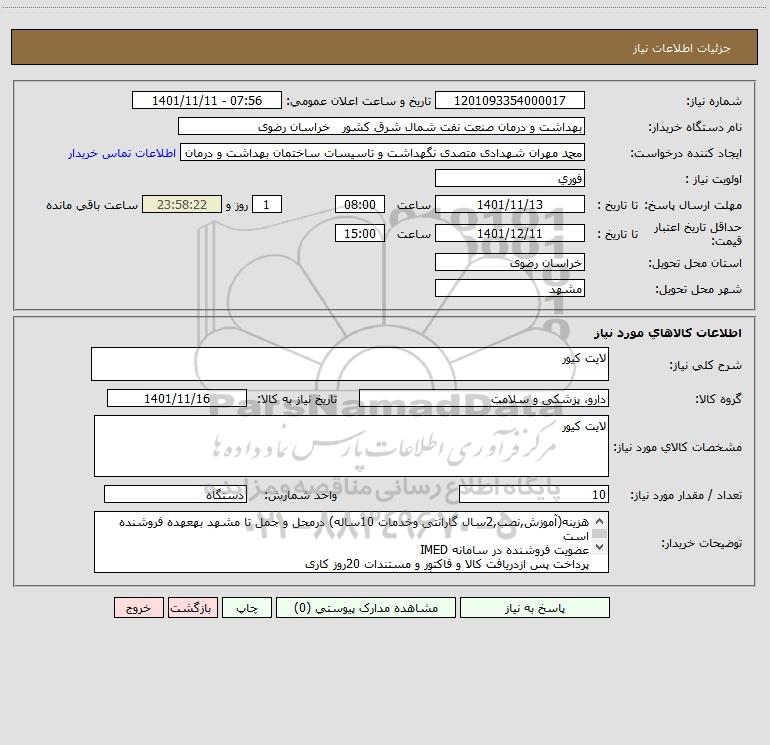Image resolution: width=770 pixels, height=745 pixels.
Task: Click the پاسخ به نیاز button
Action: click(x=535, y=607)
